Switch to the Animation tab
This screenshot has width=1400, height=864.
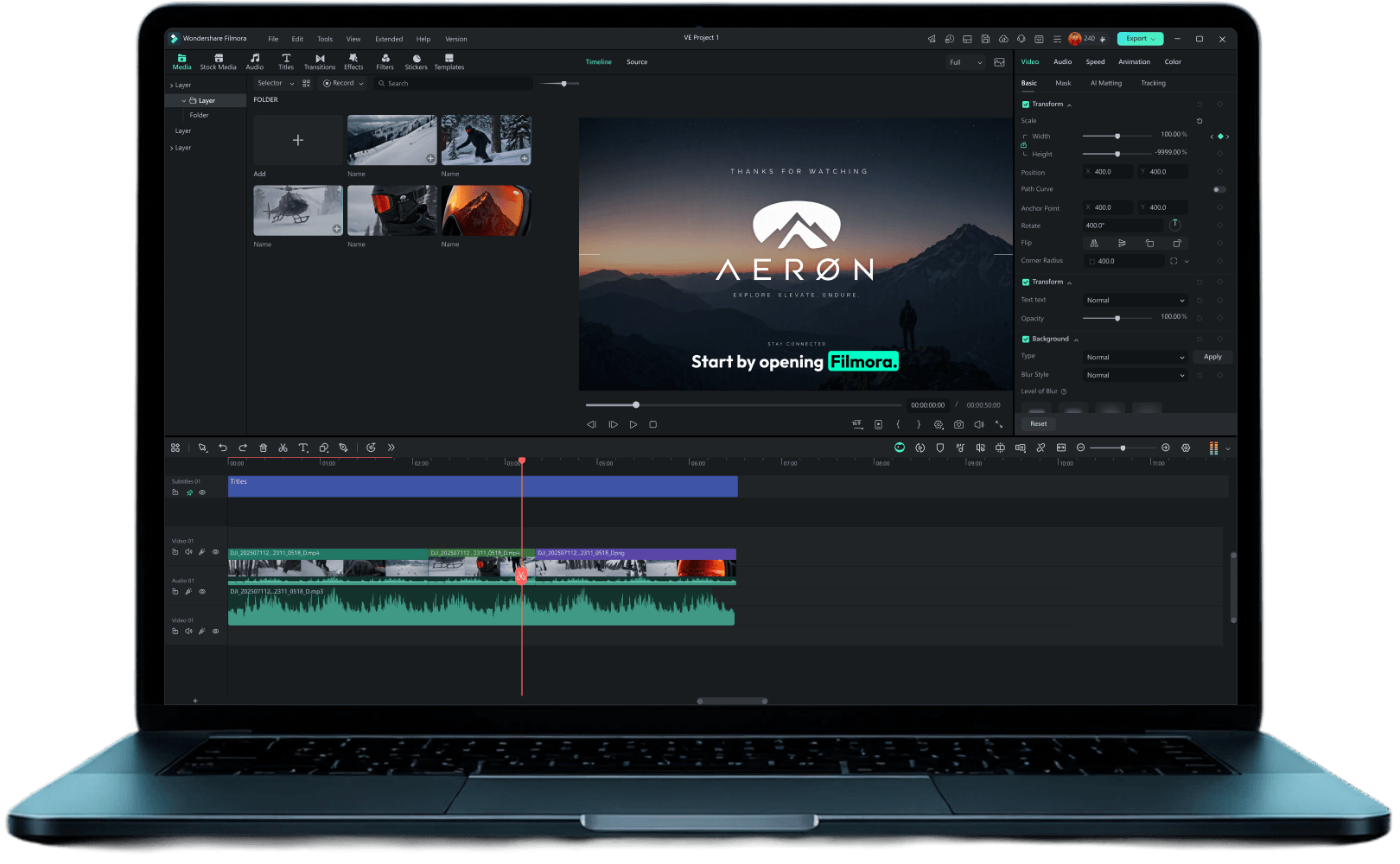coord(1134,62)
